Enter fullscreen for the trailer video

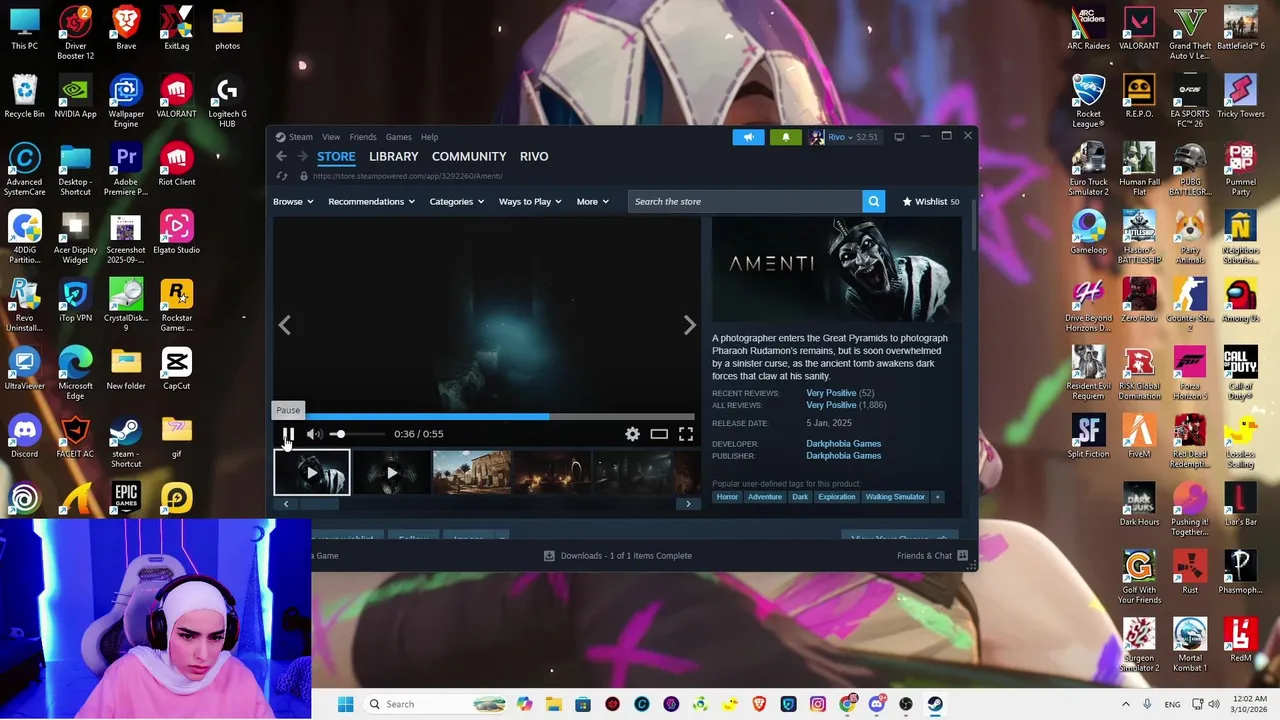point(686,434)
